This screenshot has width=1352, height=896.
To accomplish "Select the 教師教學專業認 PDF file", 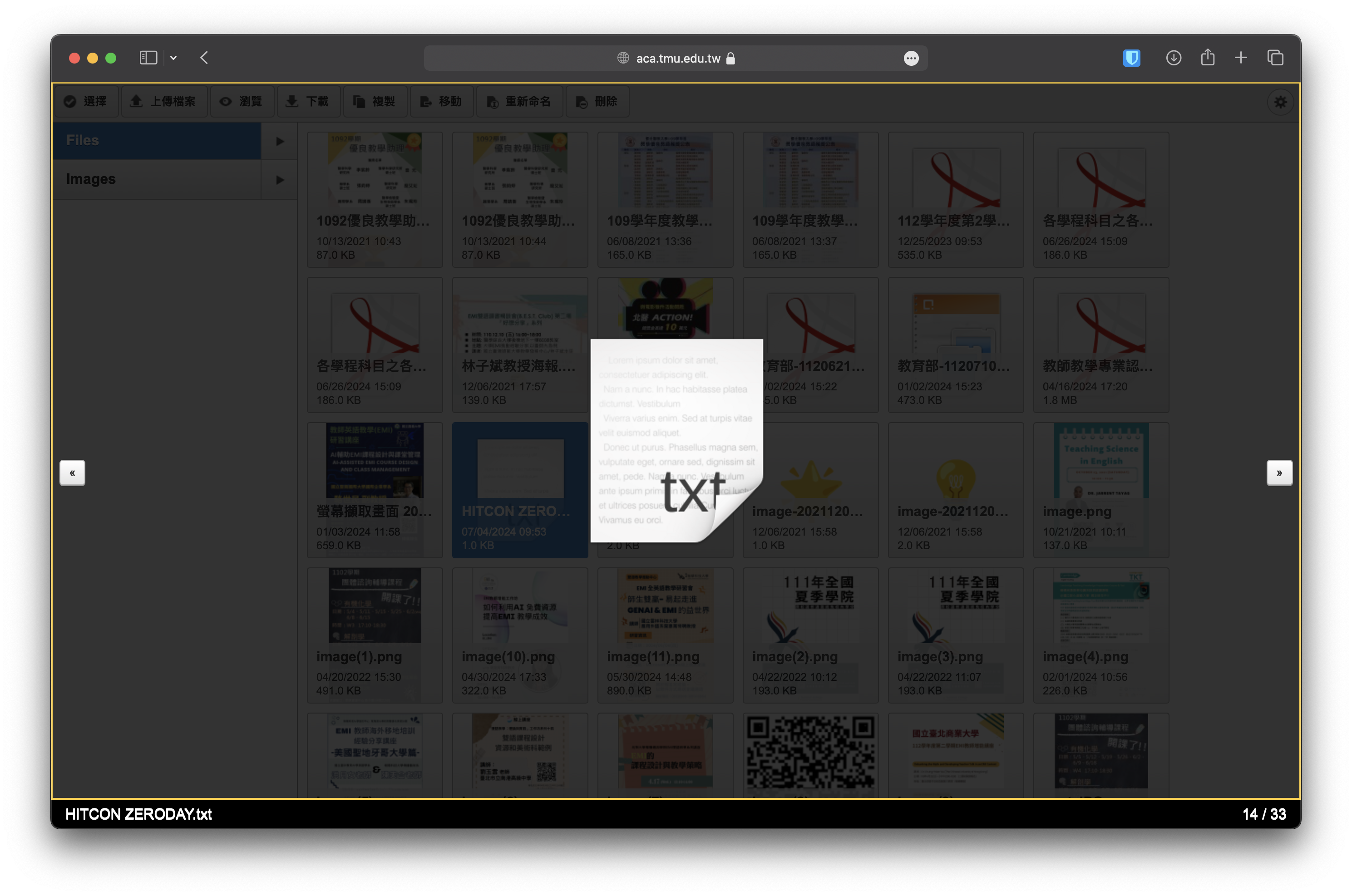I will 1100,345.
